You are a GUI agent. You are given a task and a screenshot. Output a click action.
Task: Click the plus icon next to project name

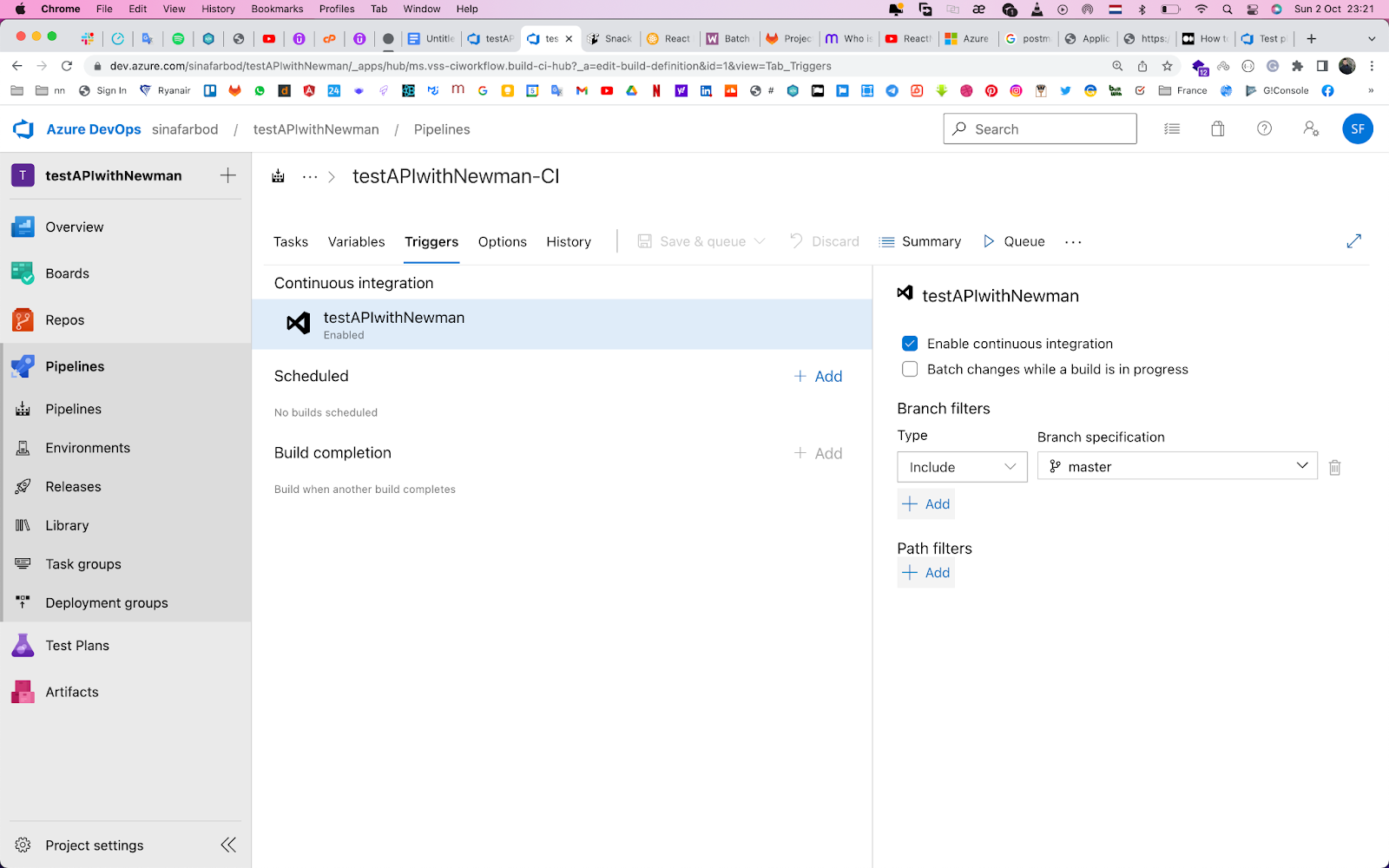coord(228,175)
